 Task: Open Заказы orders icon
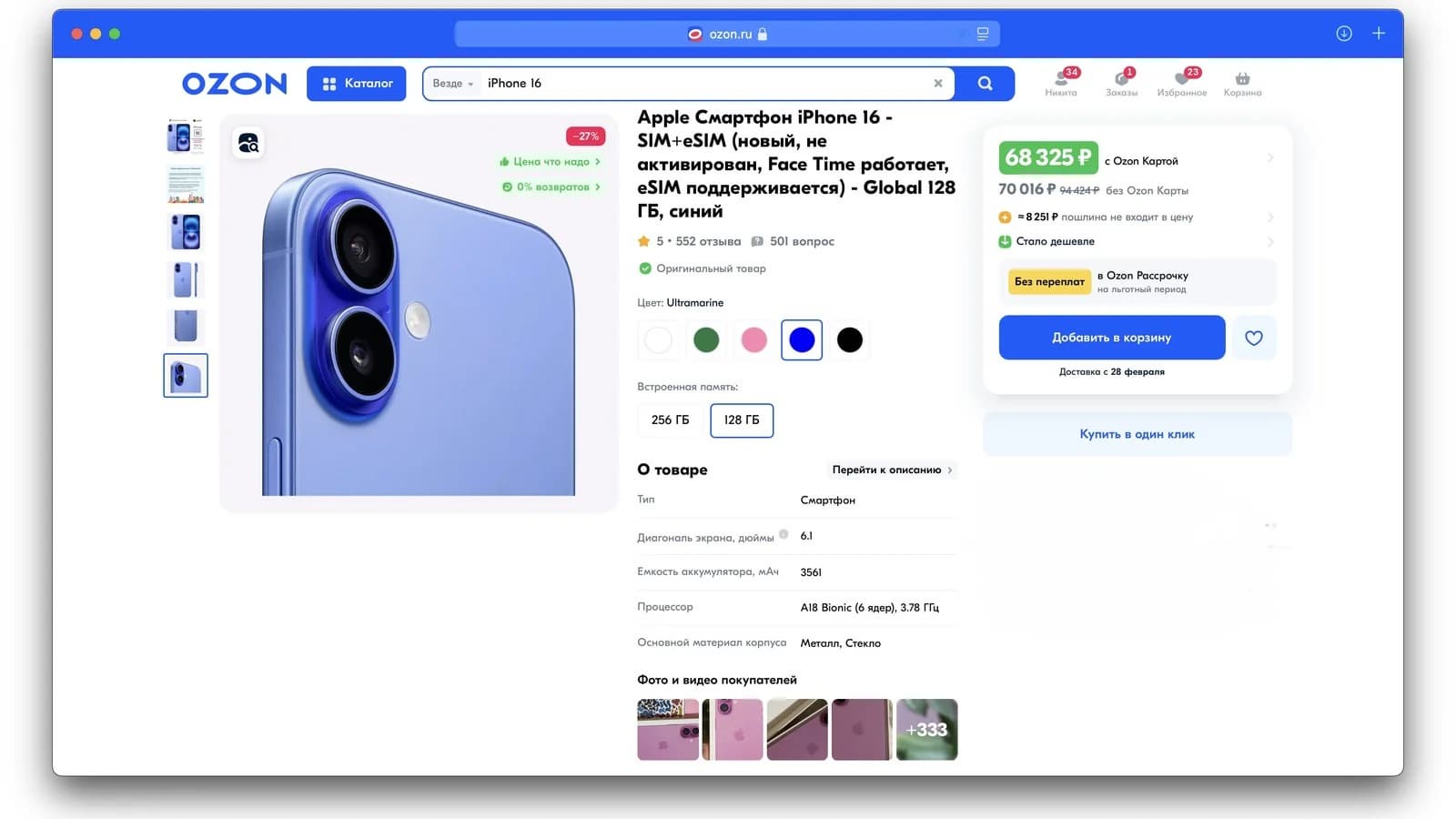1121,84
